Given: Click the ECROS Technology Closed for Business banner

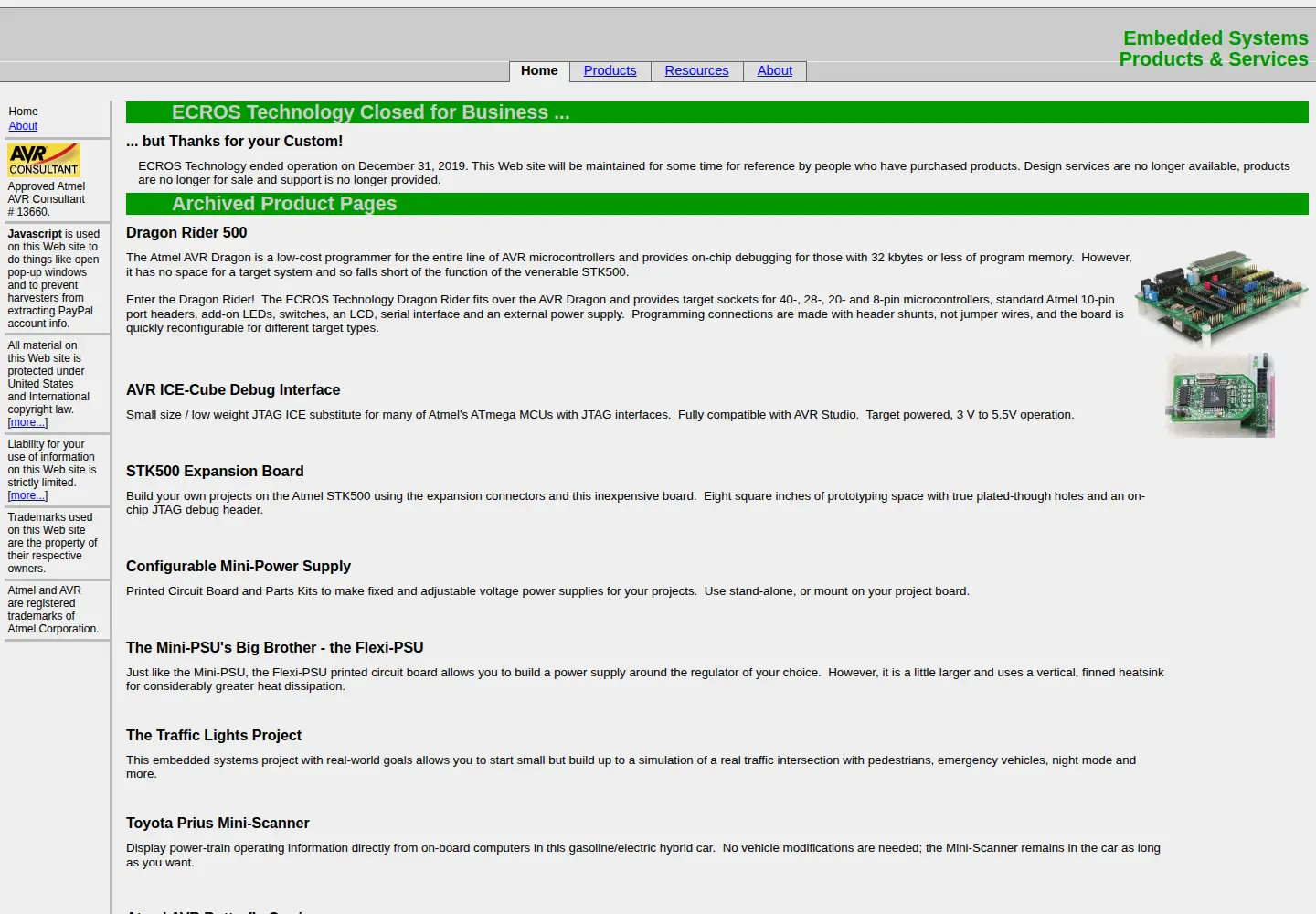Looking at the screenshot, I should pos(717,112).
